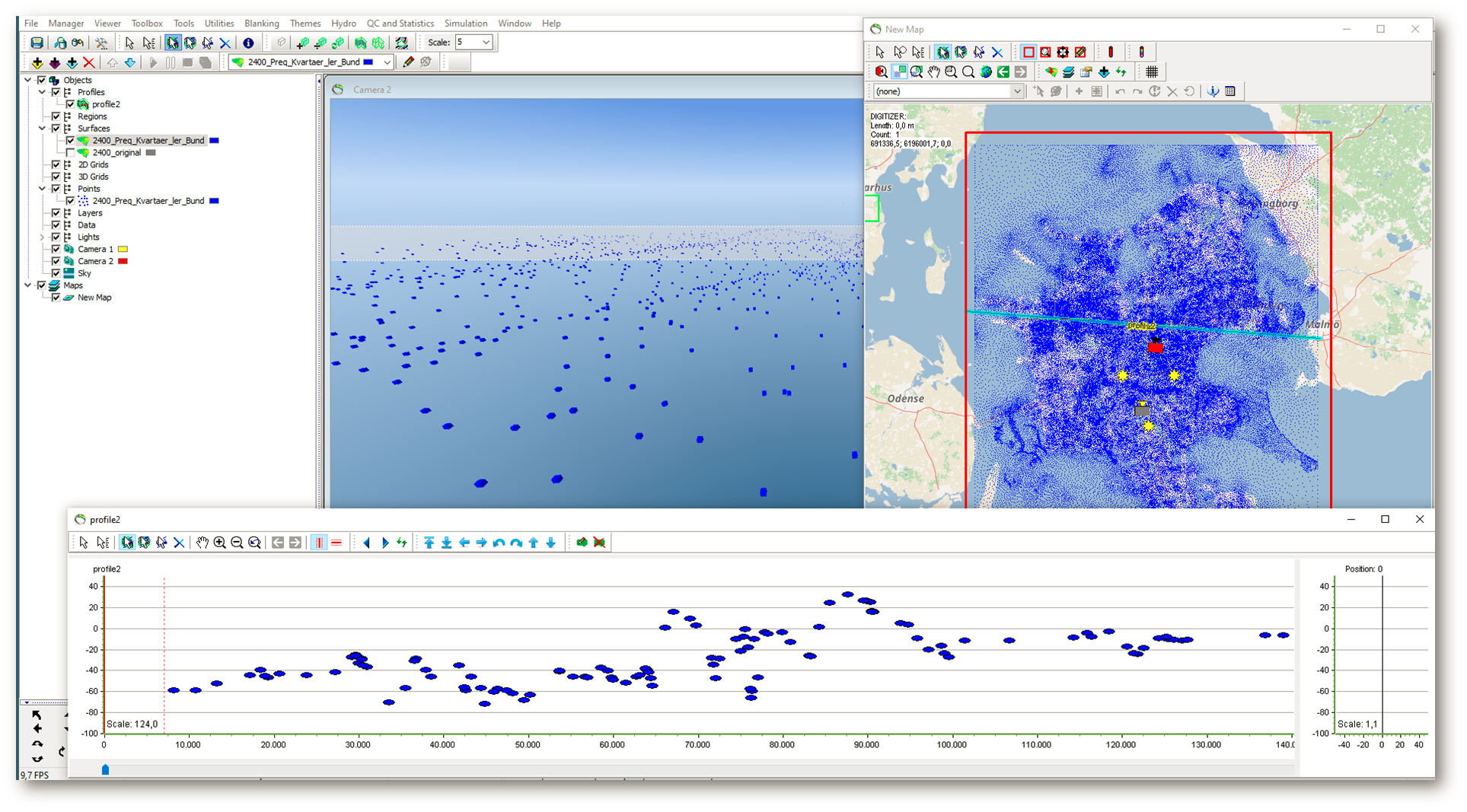Click the red X delete icon in main toolbar

pos(89,62)
